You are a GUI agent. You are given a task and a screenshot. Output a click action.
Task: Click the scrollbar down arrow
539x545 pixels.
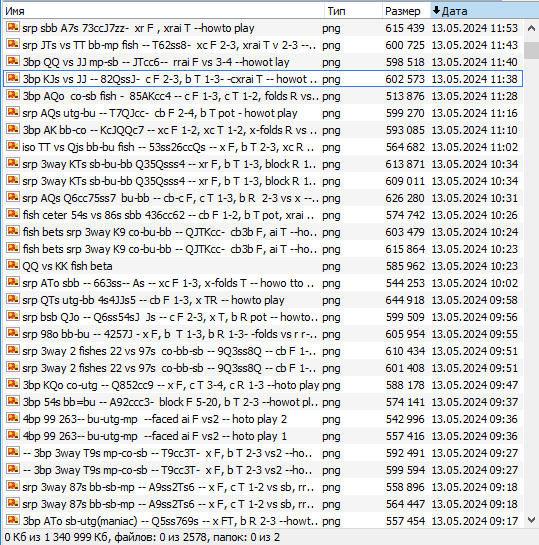(531, 520)
